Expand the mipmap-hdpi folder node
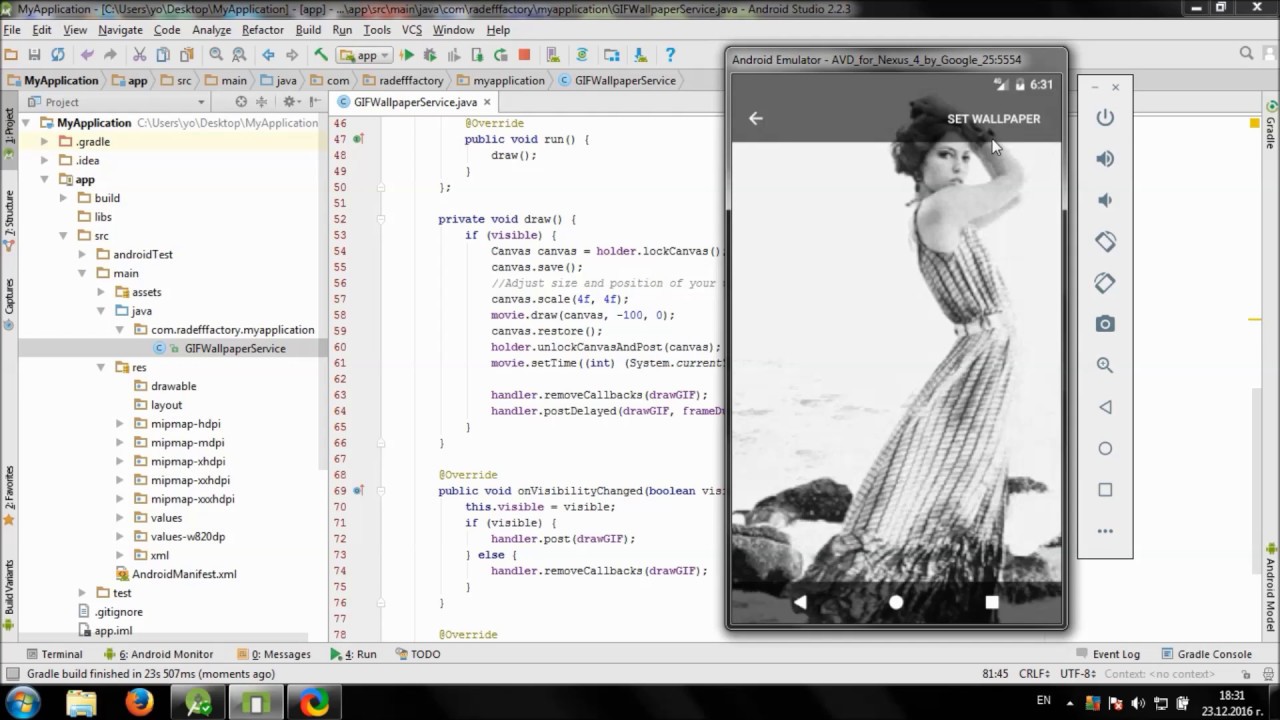This screenshot has height=720, width=1280. click(x=120, y=424)
